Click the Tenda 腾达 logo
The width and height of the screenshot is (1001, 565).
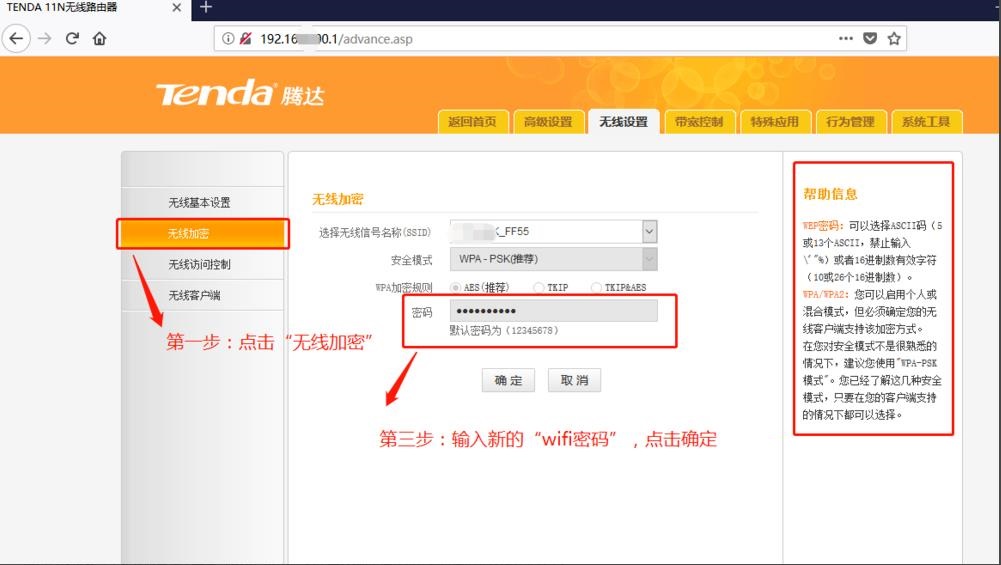click(241, 94)
